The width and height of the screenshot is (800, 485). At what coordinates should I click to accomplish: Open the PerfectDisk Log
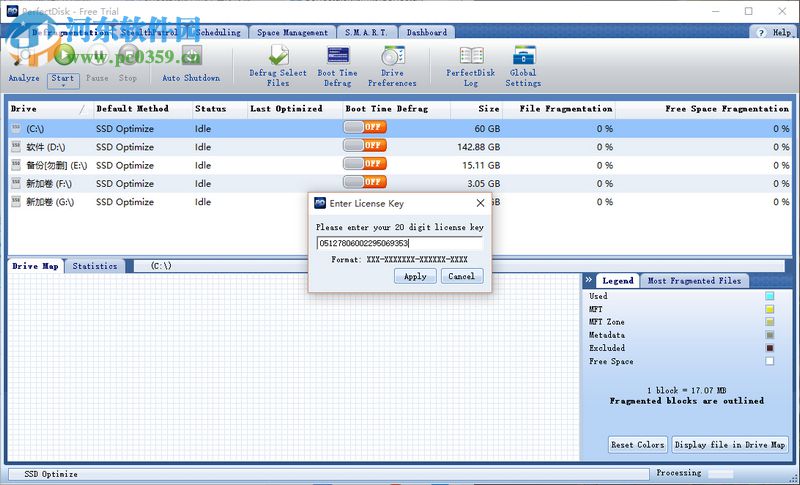click(471, 60)
